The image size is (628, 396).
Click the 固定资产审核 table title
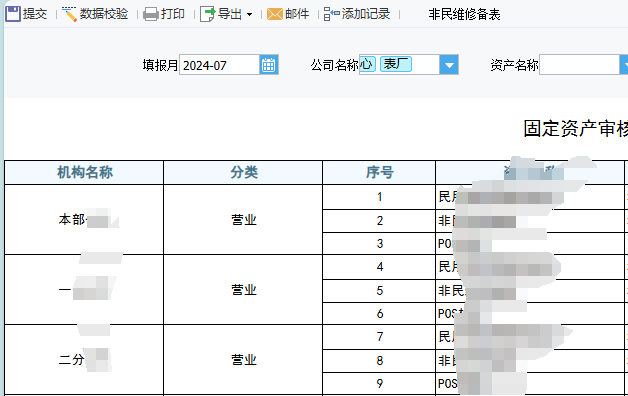[576, 129]
